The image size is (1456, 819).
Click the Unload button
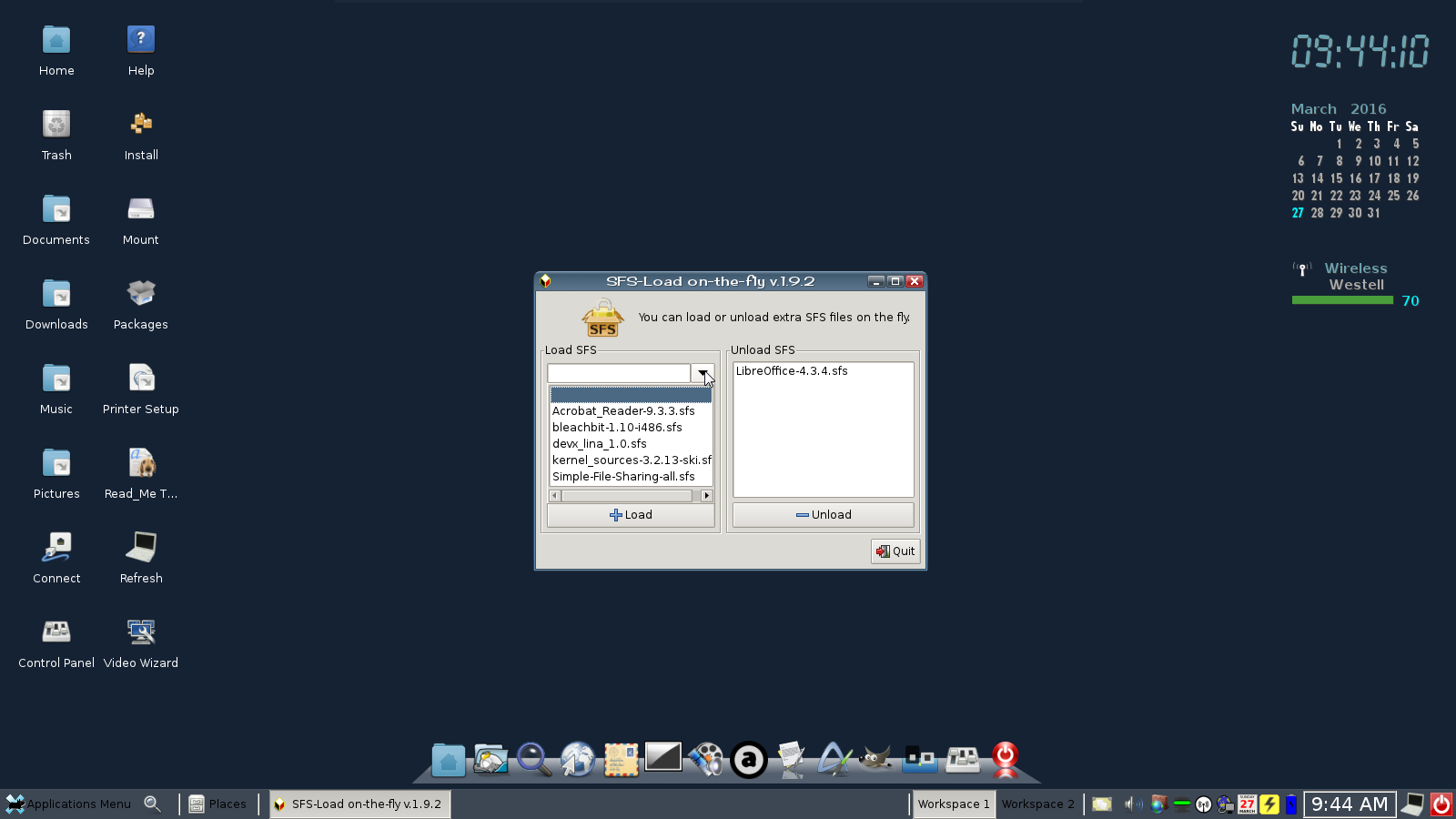tap(824, 515)
